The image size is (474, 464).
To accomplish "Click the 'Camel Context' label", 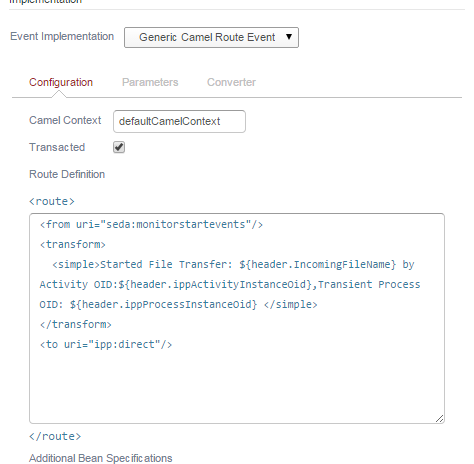I will (65, 120).
